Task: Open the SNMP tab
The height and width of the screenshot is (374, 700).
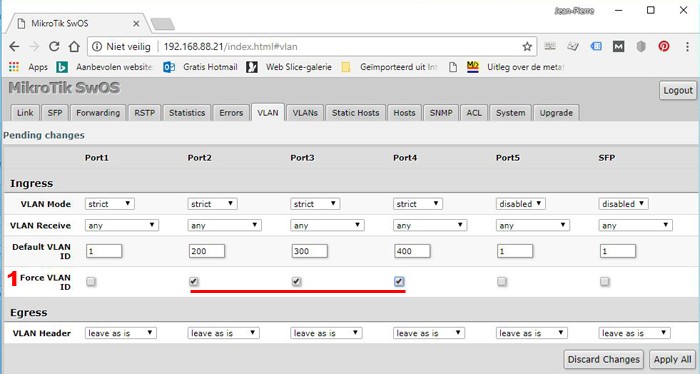Action: tap(441, 113)
